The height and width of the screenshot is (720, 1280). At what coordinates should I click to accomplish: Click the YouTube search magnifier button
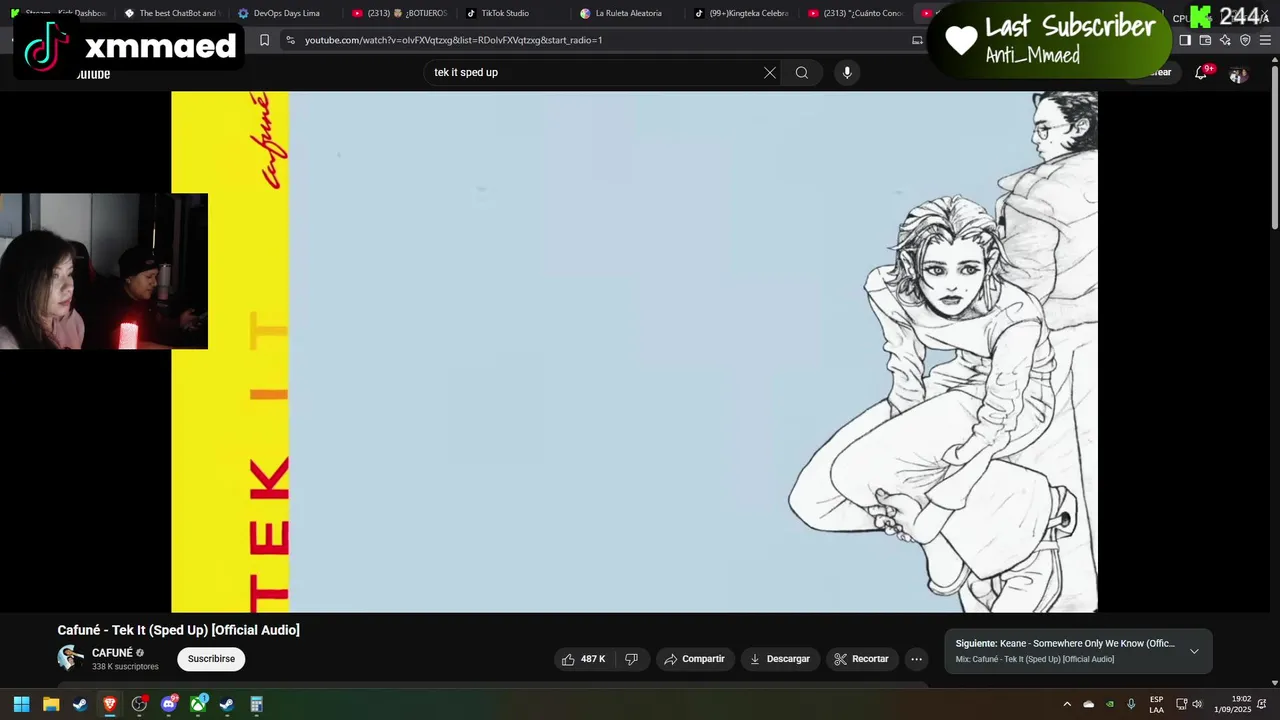(802, 72)
